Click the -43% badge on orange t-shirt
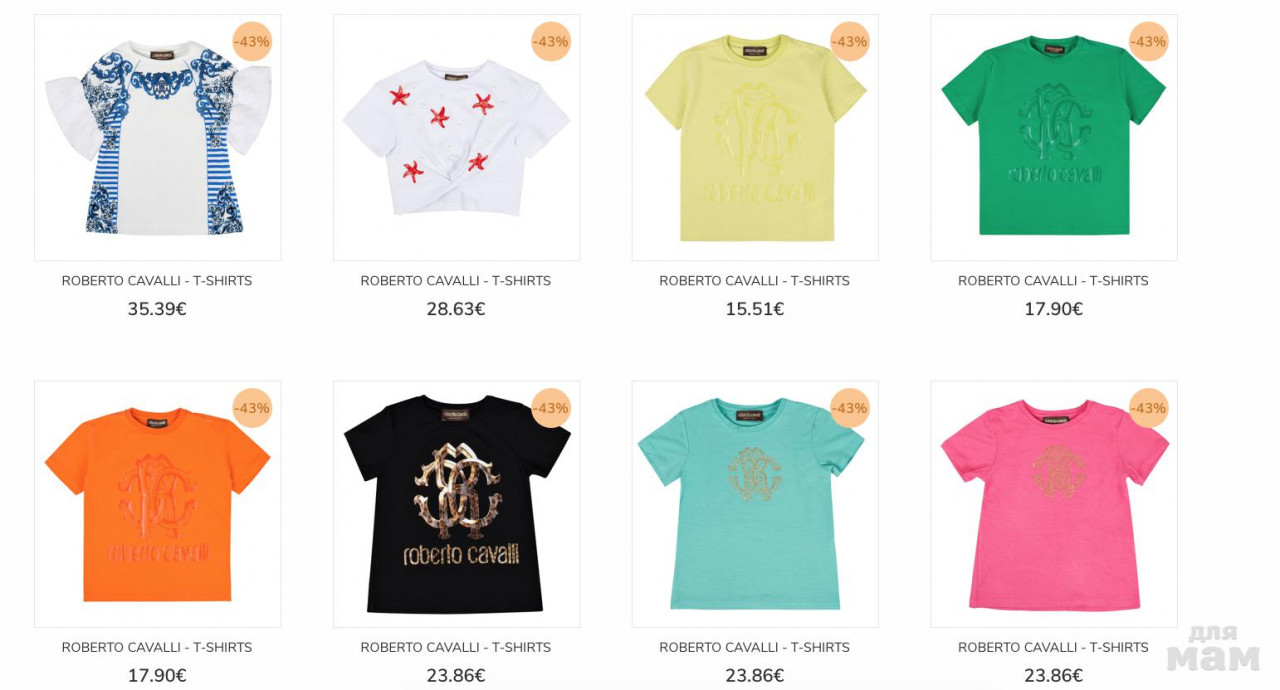1280x690 pixels. (x=252, y=408)
